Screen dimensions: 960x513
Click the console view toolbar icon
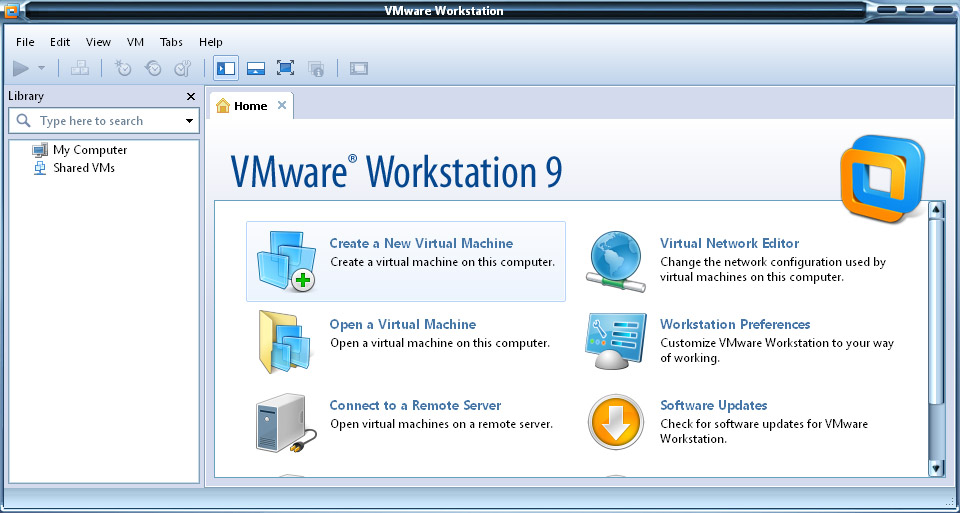[359, 68]
